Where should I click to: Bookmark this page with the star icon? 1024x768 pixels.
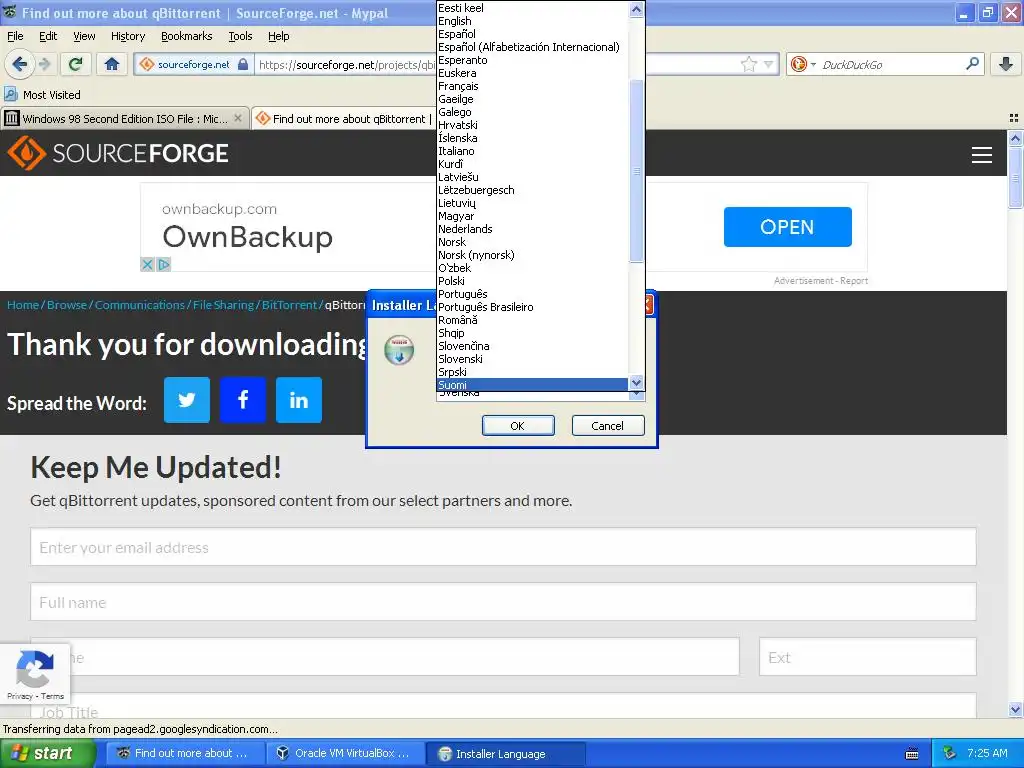[x=748, y=64]
